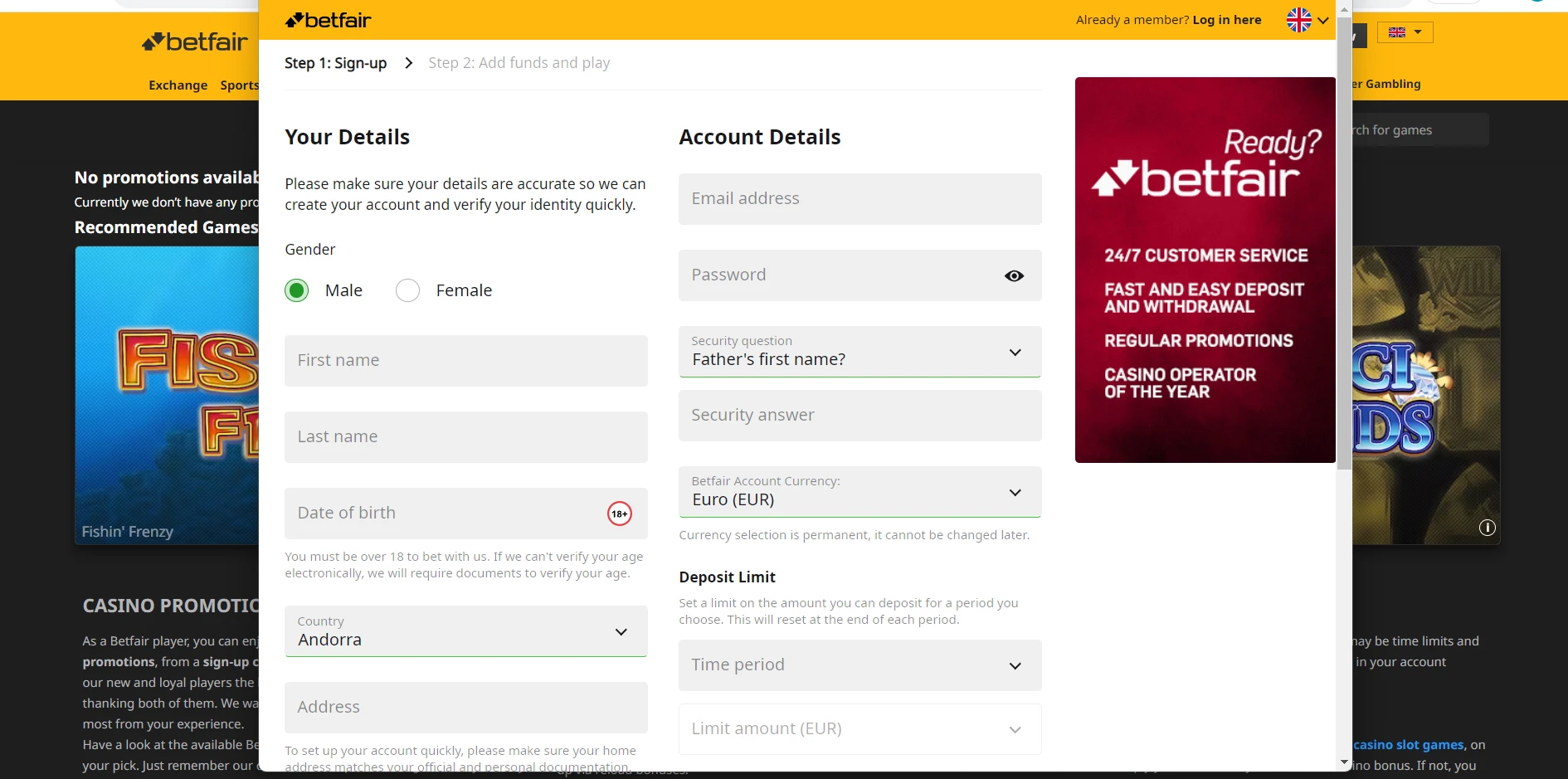Open Betfair Account Currency dropdown
This screenshot has height=779, width=1568.
coord(859,492)
